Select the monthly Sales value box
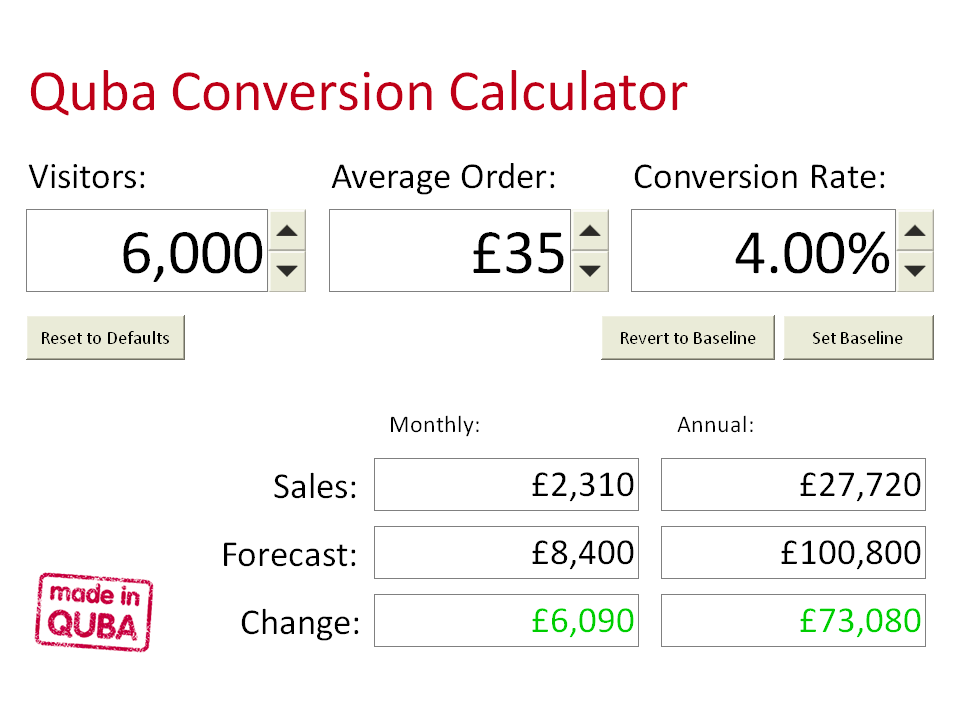 (x=506, y=485)
